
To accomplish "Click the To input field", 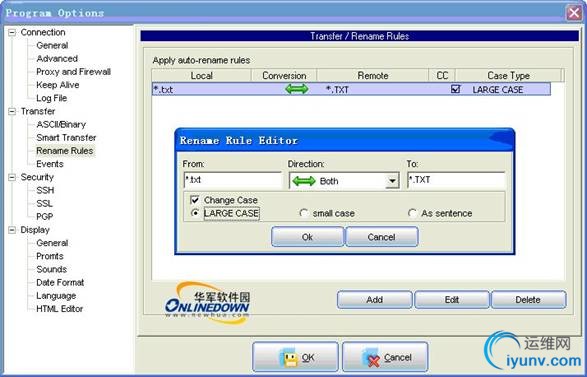I will click(456, 180).
